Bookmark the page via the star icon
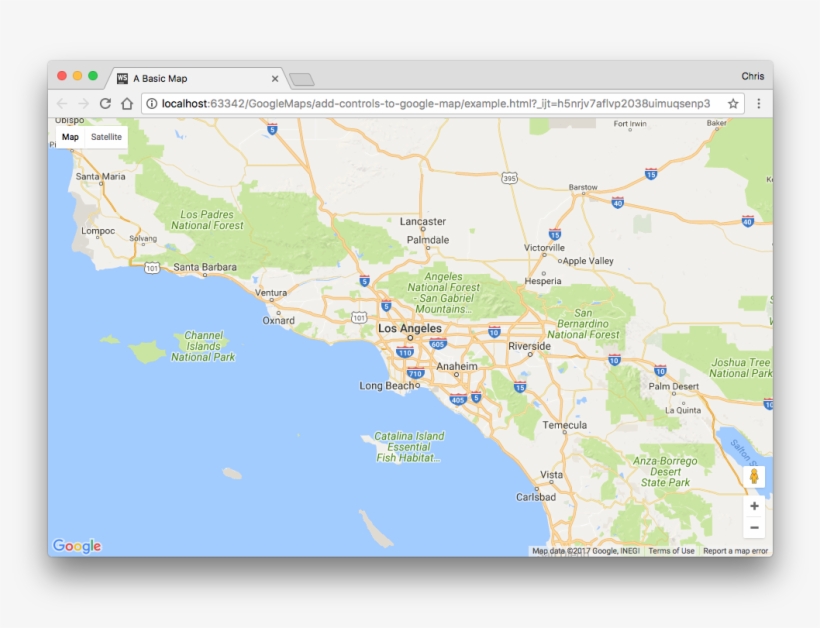Image resolution: width=820 pixels, height=628 pixels. (x=731, y=103)
